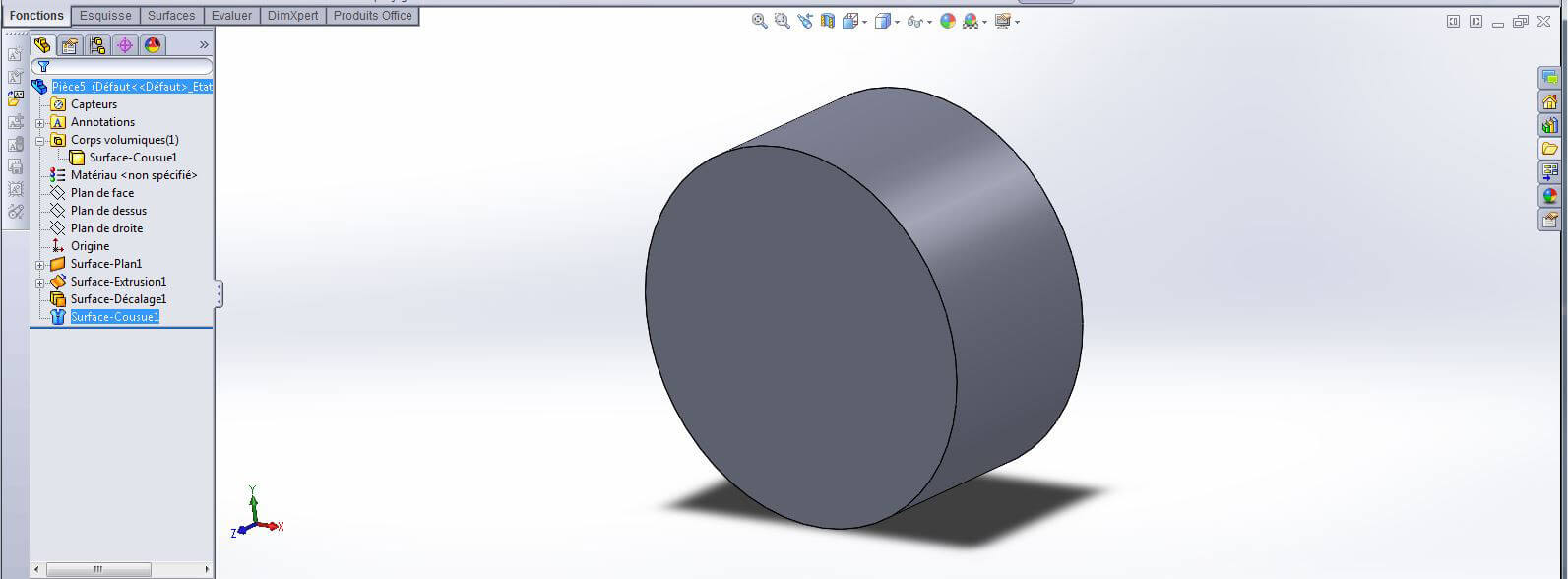The image size is (1568, 579).
Task: Switch to the Produits Office tab
Action: click(373, 16)
